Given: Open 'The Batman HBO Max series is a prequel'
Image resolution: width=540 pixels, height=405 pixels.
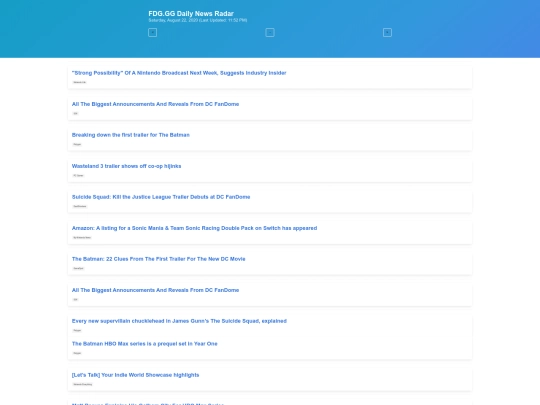Looking at the screenshot, I should [x=145, y=344].
